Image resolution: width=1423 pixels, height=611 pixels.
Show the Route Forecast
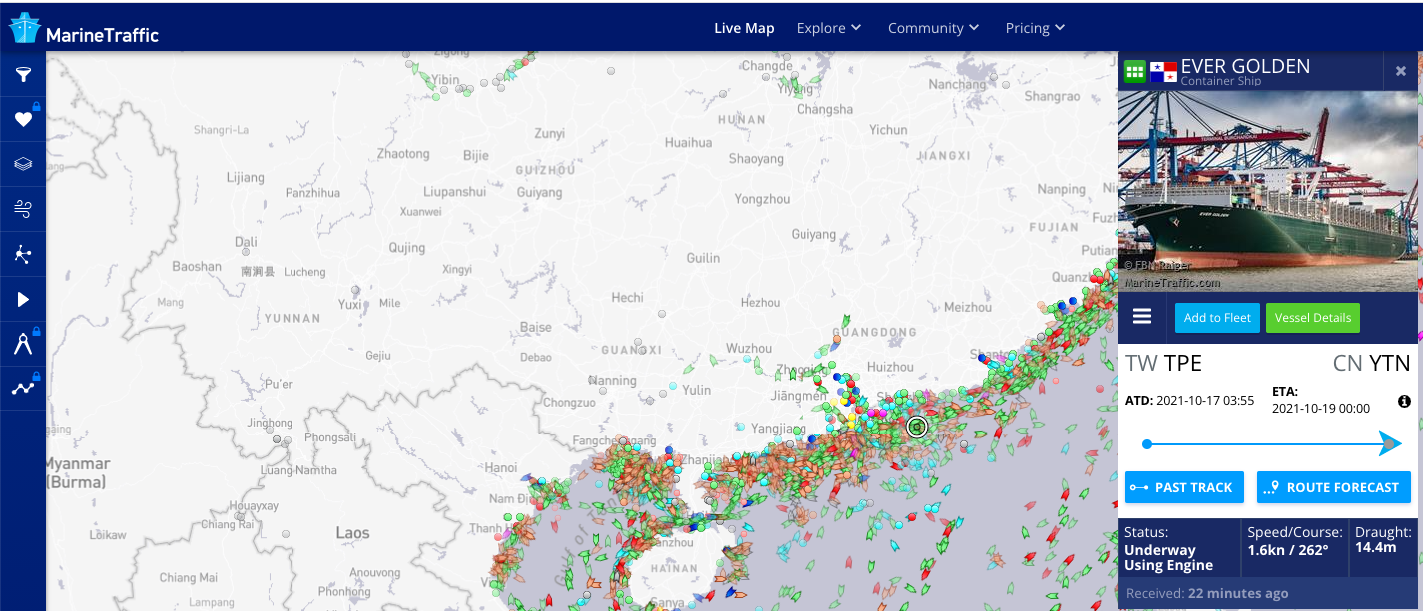point(1334,487)
